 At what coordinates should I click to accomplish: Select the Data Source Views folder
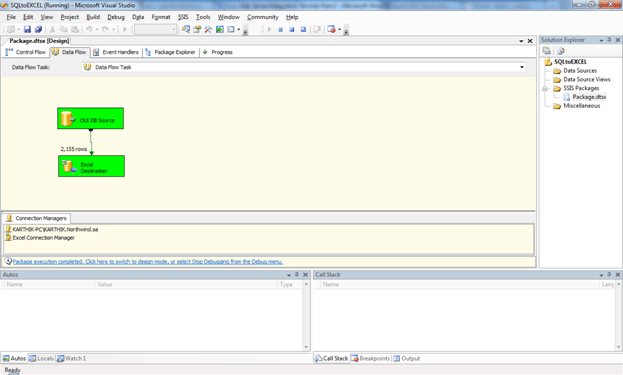point(586,79)
